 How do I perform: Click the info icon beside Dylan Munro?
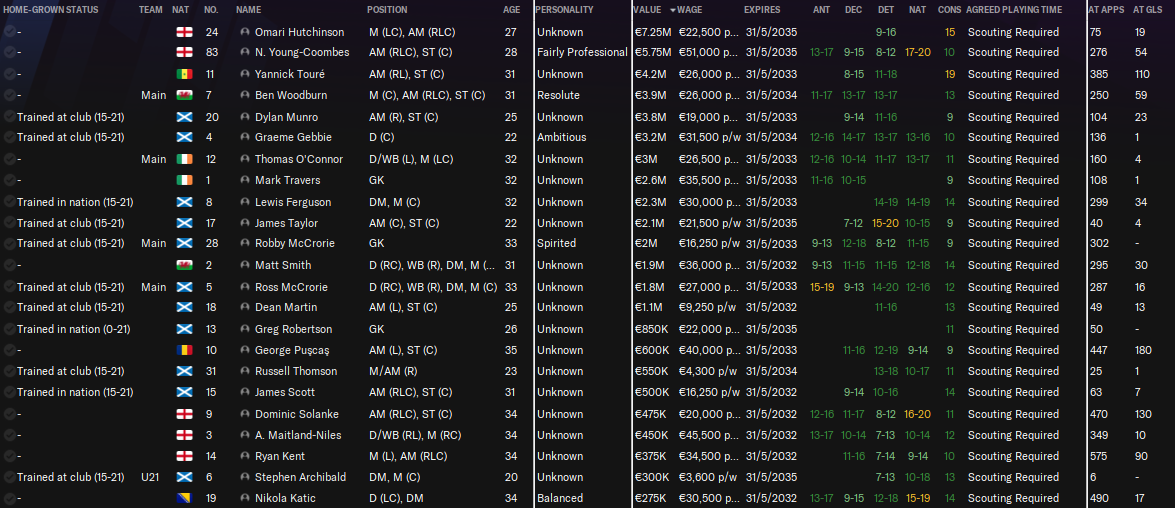click(x=244, y=117)
